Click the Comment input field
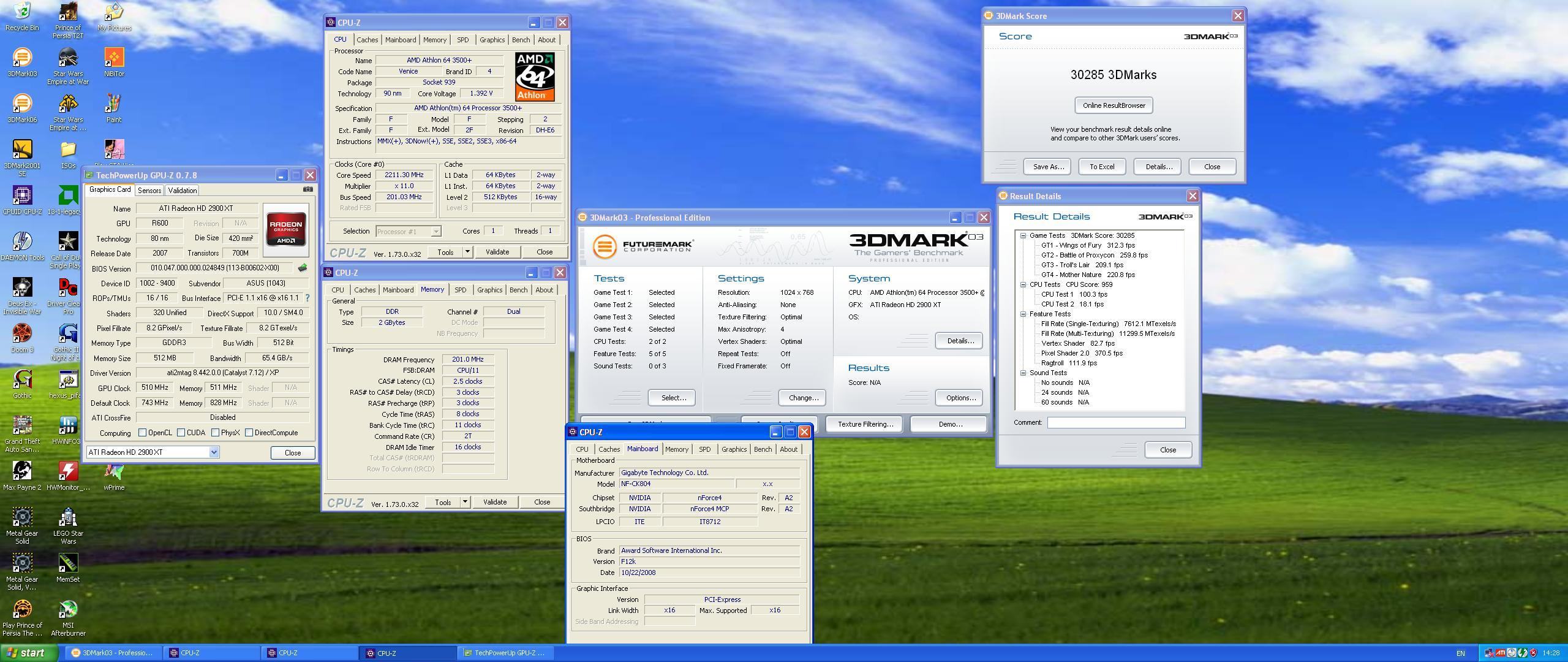This screenshot has width=1568, height=662. (1115, 422)
